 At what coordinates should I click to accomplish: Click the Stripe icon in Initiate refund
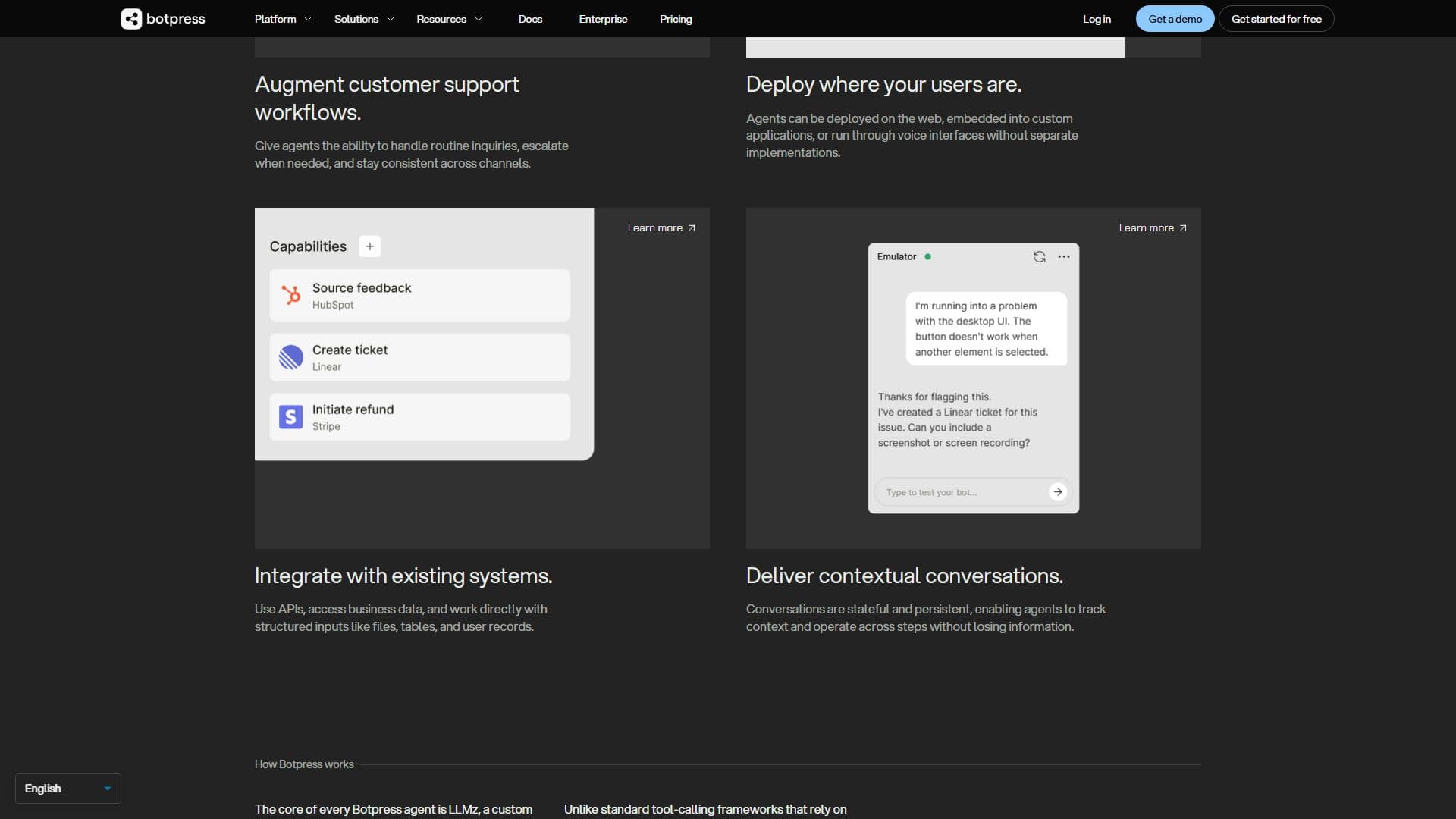point(290,416)
